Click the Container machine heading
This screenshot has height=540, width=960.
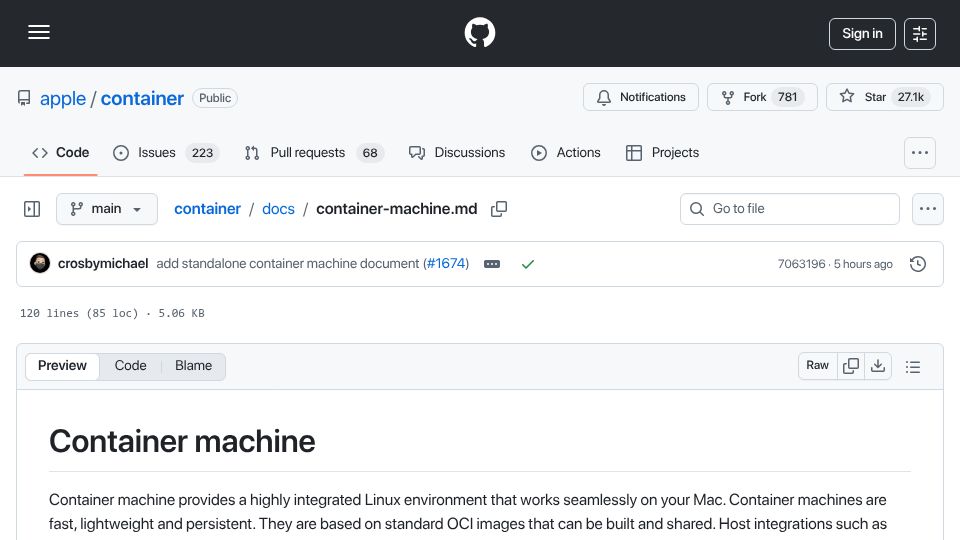(x=182, y=441)
